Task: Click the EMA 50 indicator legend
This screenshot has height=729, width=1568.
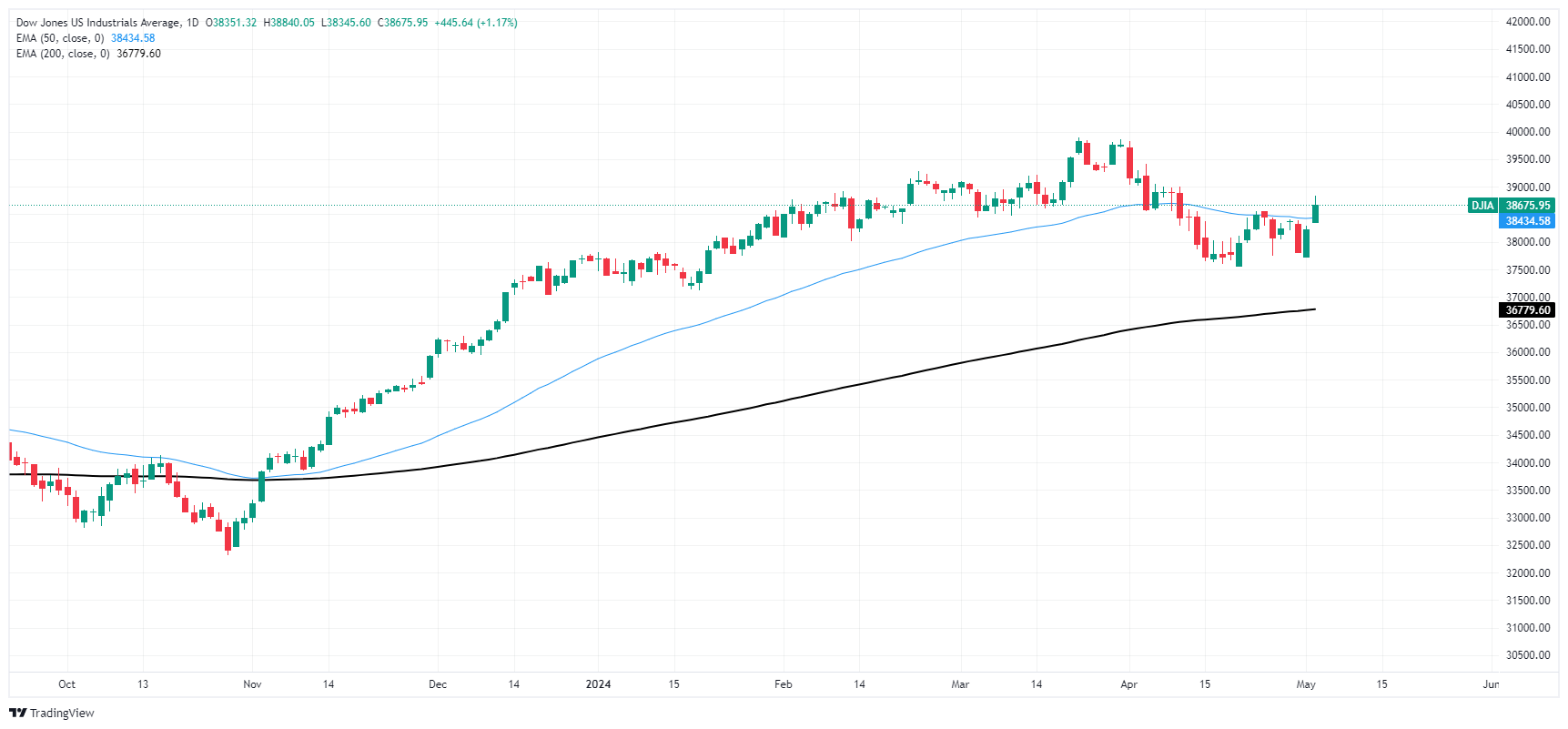Action: [60, 38]
